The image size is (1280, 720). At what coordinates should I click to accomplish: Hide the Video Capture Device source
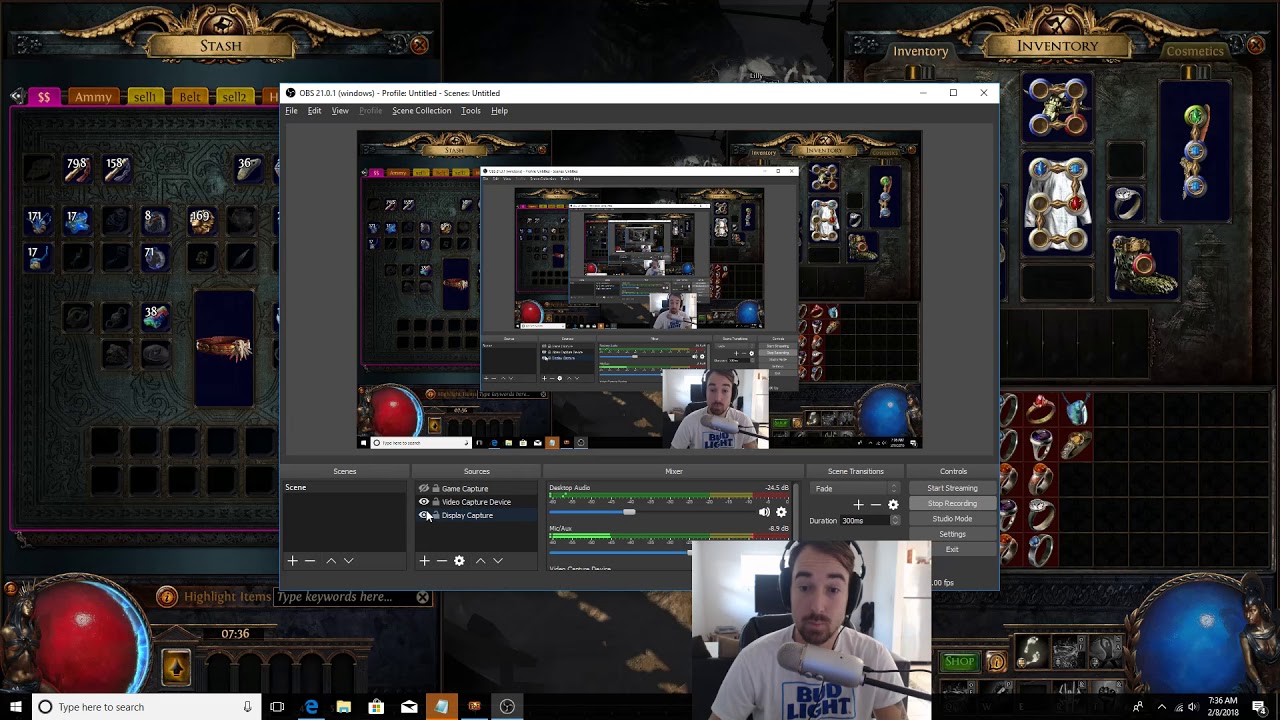(423, 502)
